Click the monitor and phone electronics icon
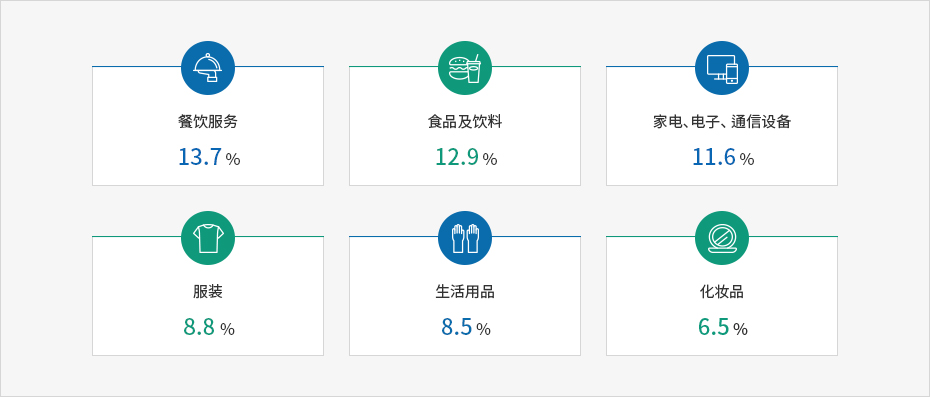Viewport: 930px width, 397px height. (722, 68)
